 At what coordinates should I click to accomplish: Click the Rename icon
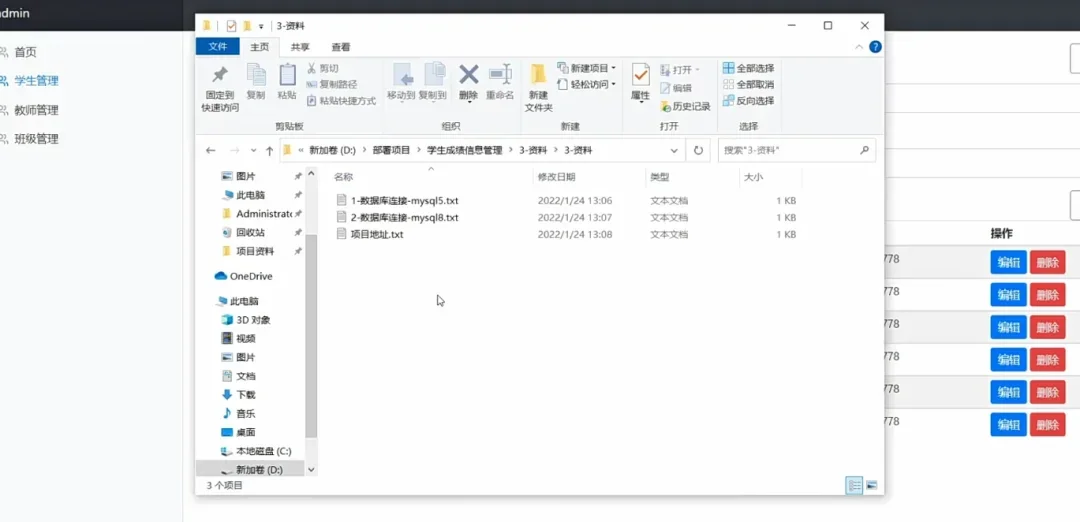500,82
